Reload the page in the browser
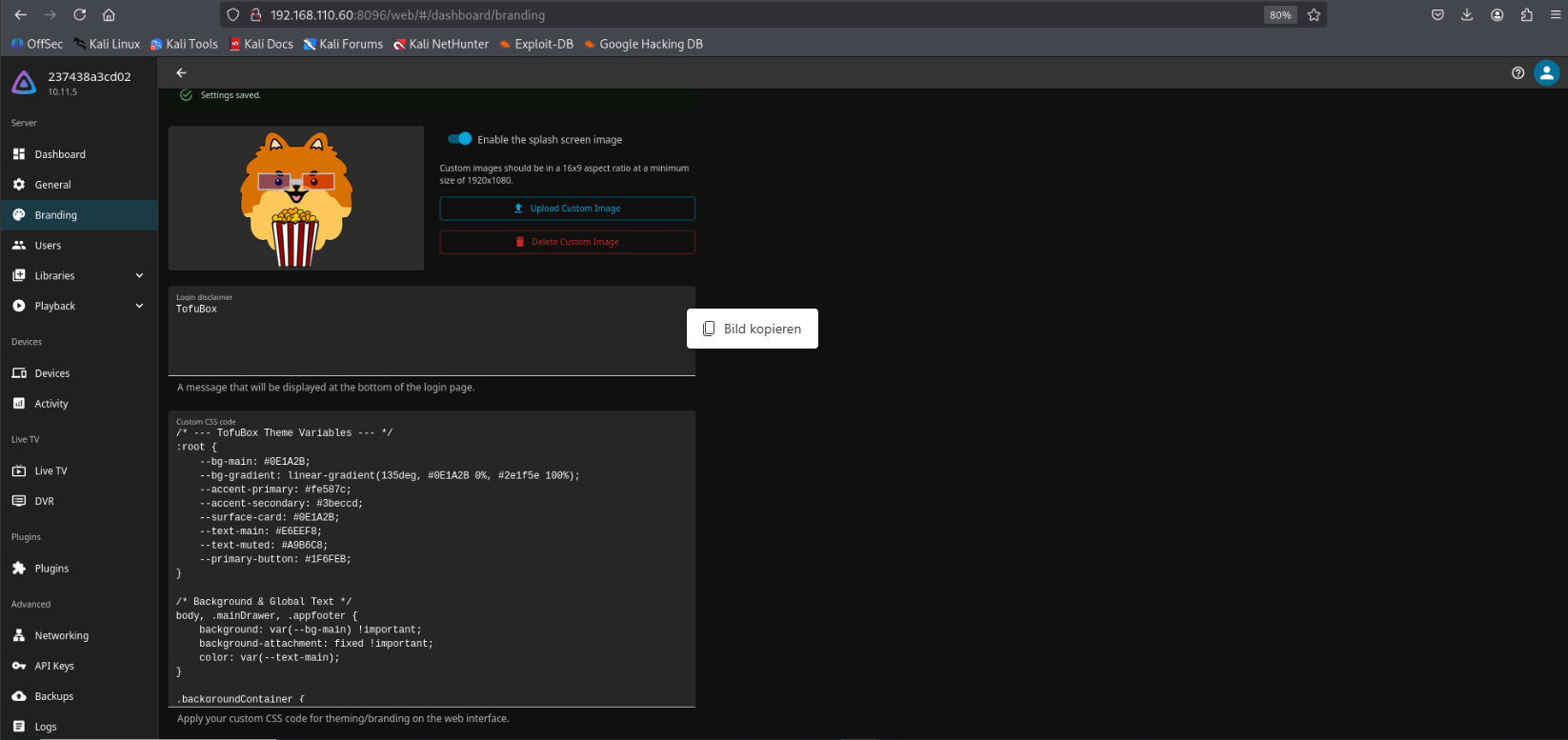The width and height of the screenshot is (1568, 740). point(80,15)
